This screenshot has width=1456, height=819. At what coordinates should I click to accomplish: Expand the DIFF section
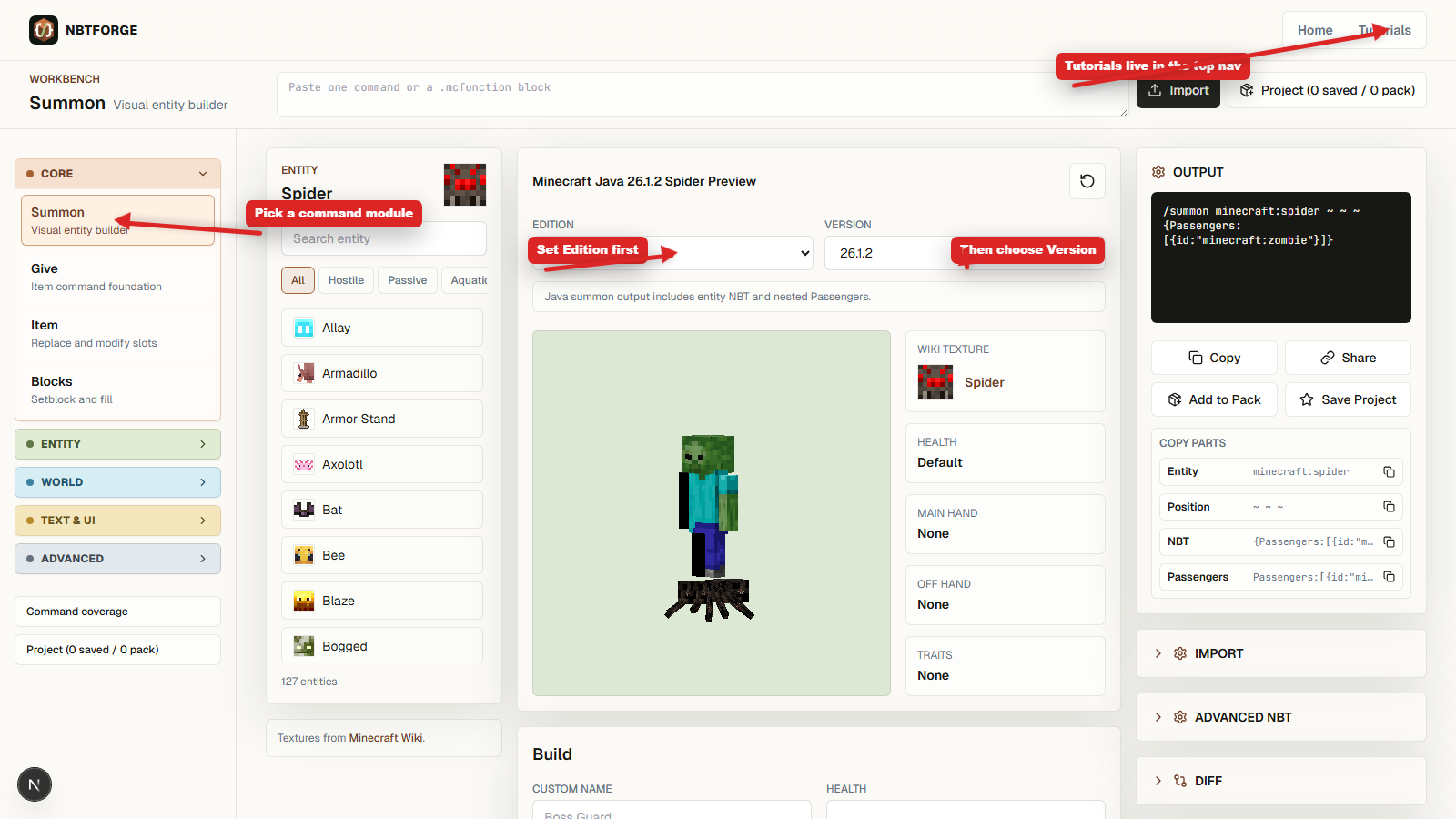point(1280,781)
